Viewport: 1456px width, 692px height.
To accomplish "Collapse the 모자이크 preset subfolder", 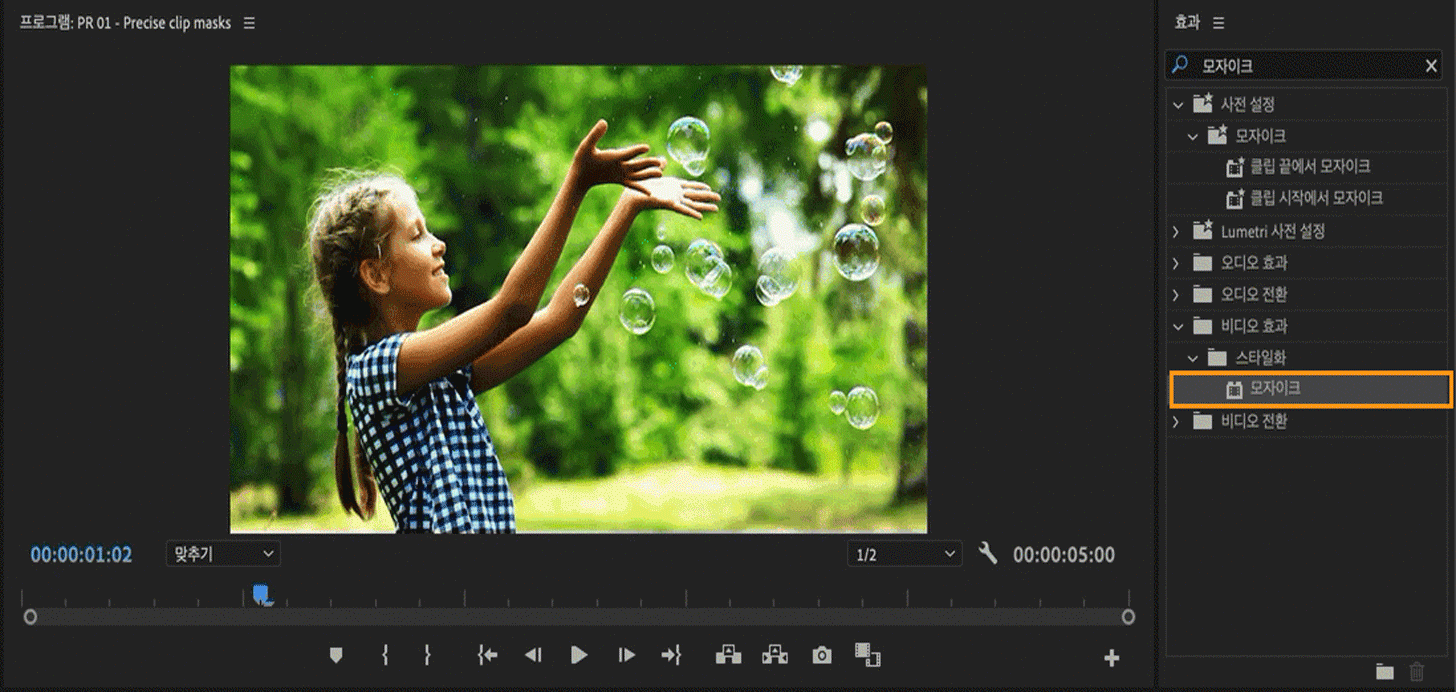I will point(1192,136).
